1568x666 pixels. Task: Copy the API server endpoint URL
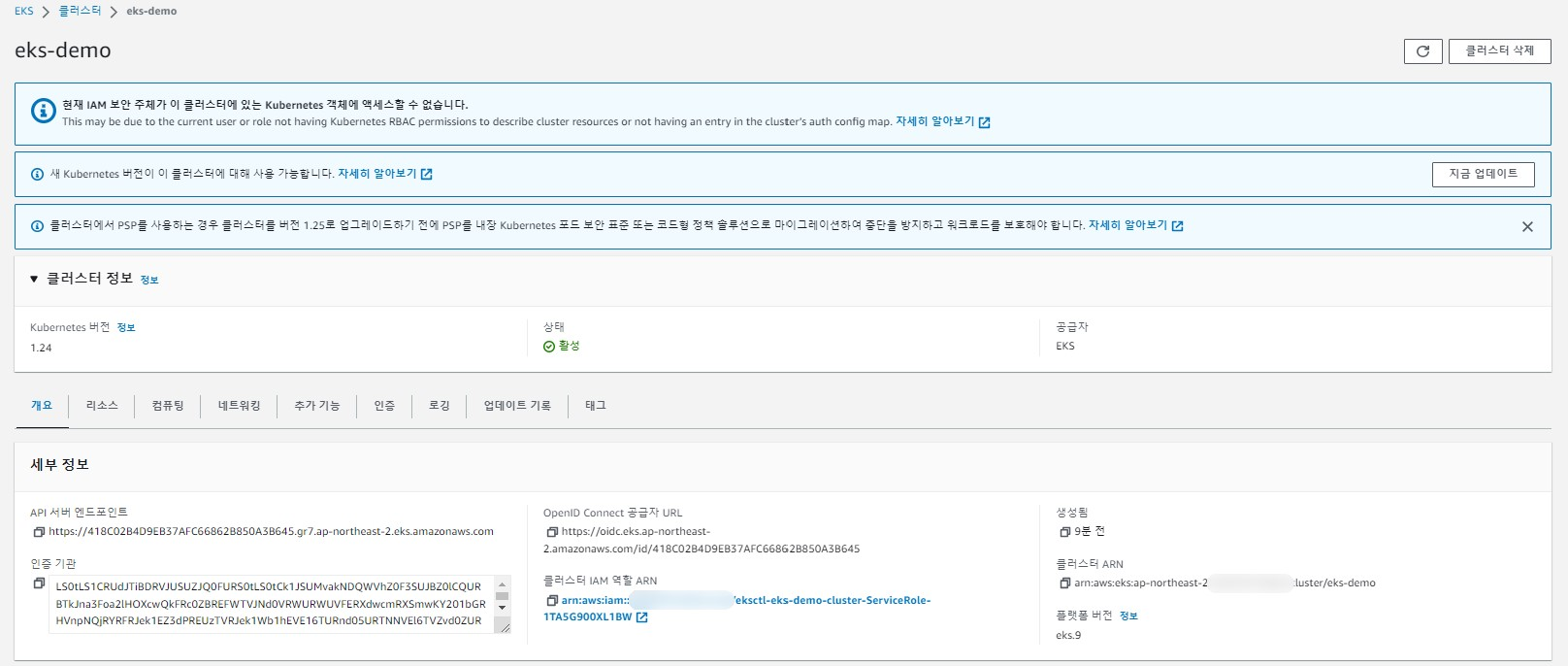click(x=39, y=532)
